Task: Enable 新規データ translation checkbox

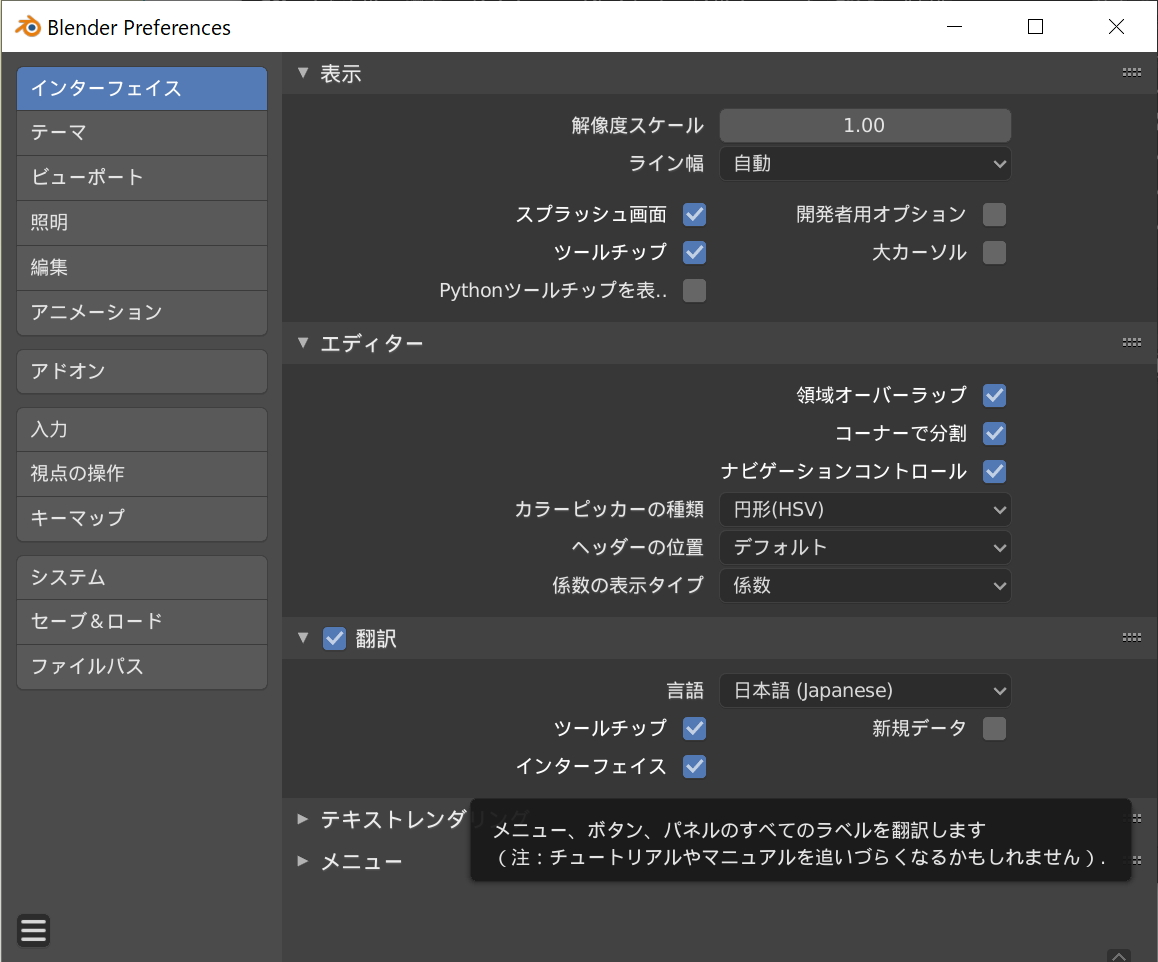Action: (994, 728)
